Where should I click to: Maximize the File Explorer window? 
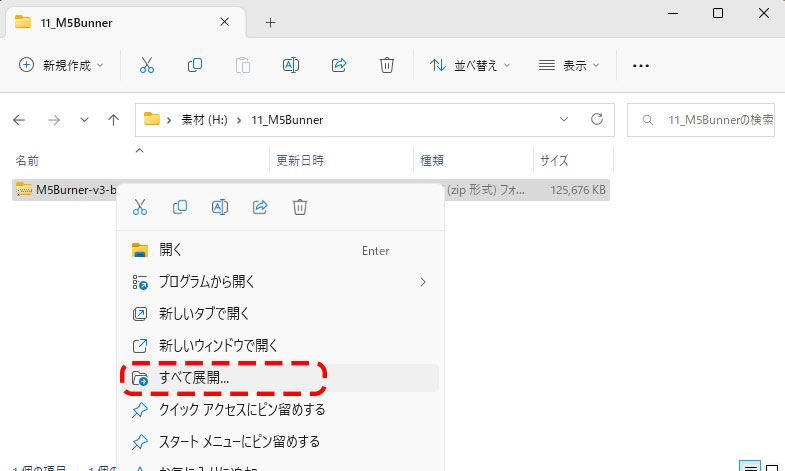(718, 14)
